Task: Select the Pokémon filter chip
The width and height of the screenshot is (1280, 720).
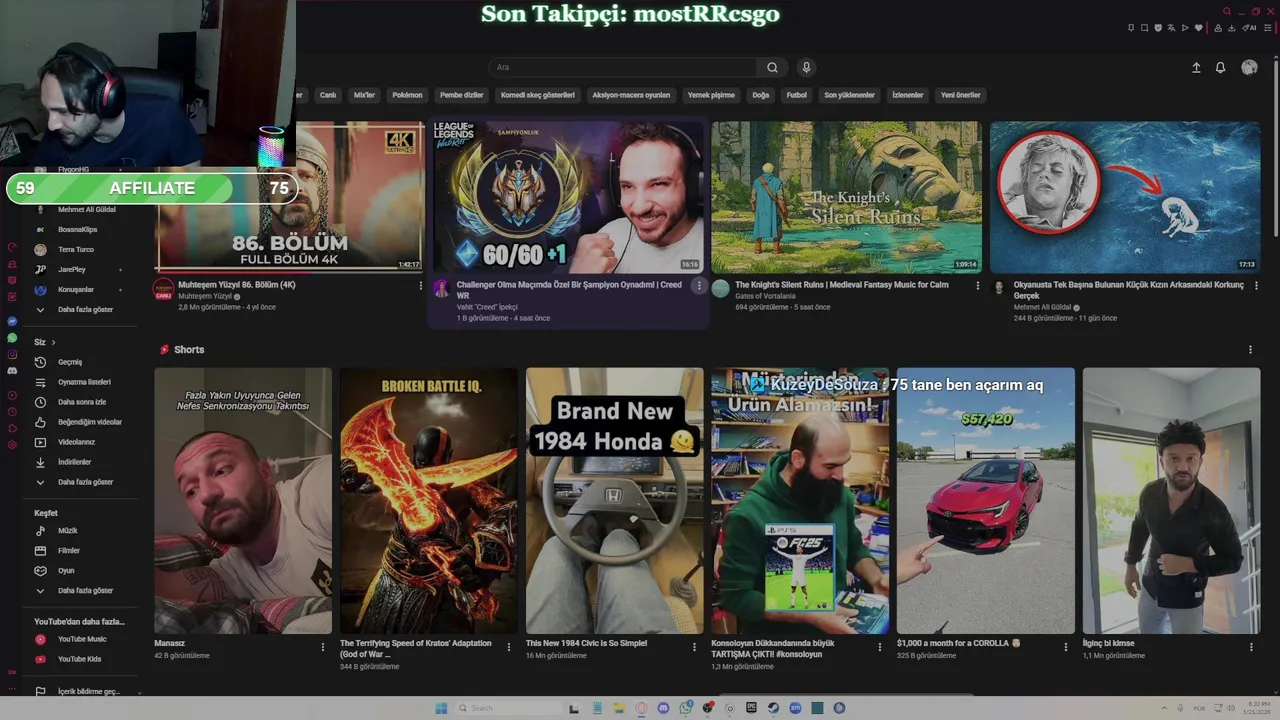Action: point(407,95)
